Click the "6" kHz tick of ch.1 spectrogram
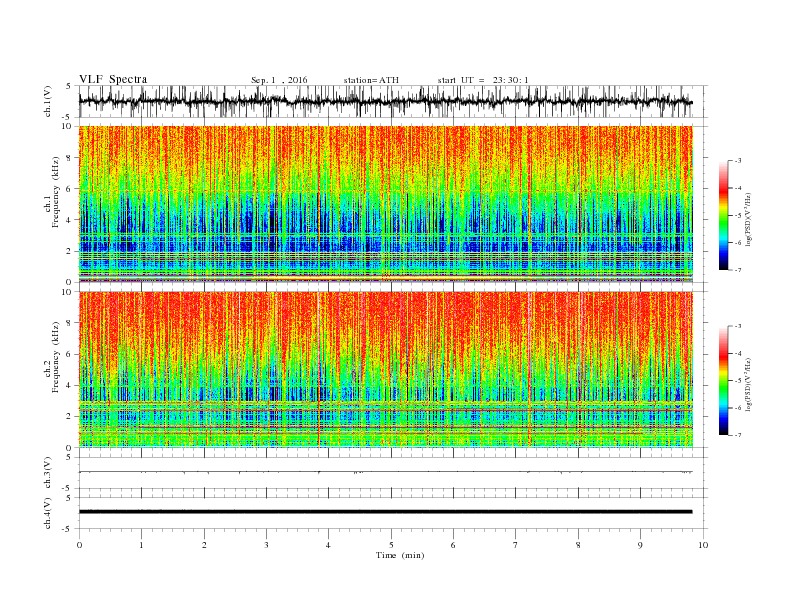The width and height of the screenshot is (792, 612). click(70, 189)
